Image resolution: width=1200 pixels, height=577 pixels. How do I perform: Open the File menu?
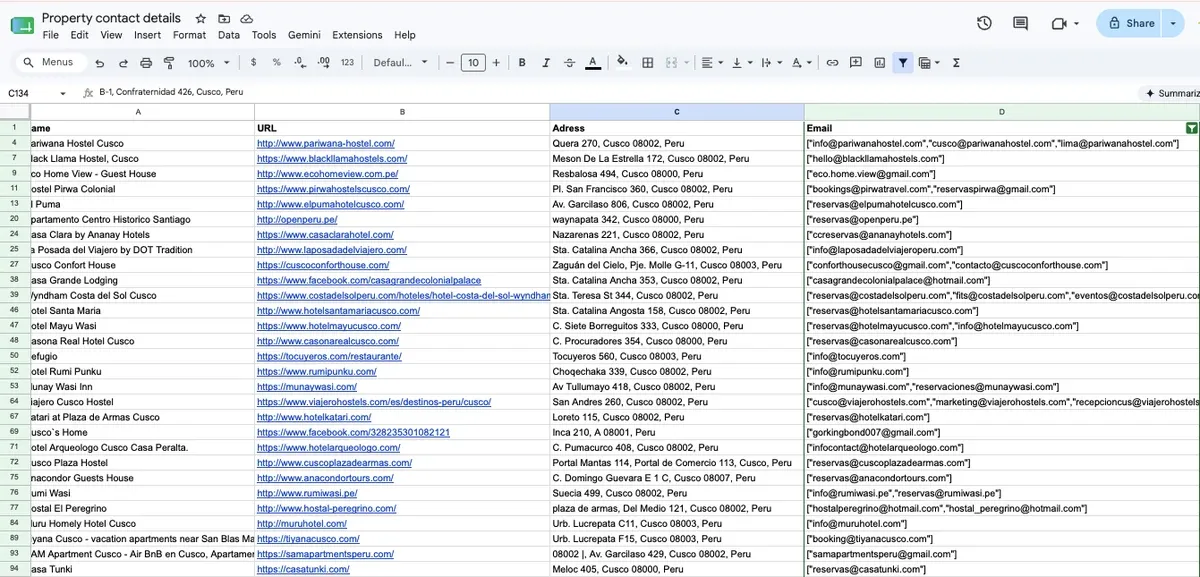[50, 35]
